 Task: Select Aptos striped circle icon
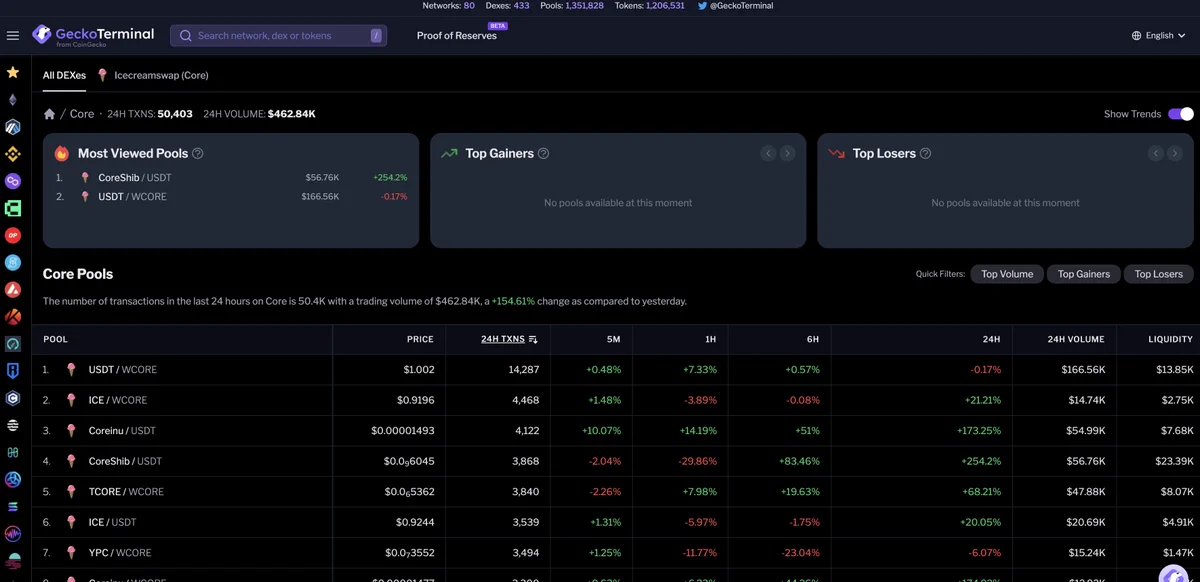13,425
